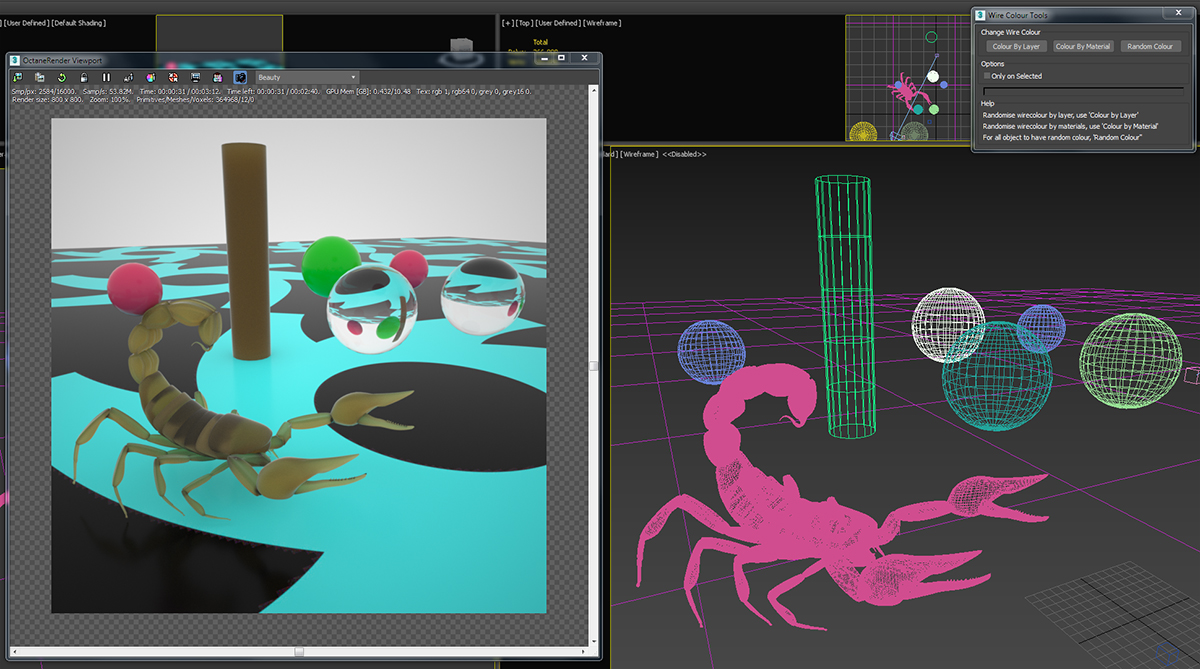Open the [Top] viewport view menu

pyautogui.click(x=526, y=22)
